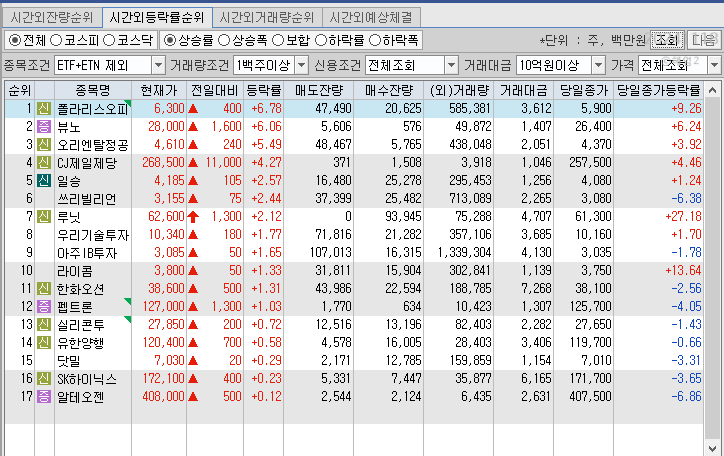Viewport: 724px width, 456px height.
Task: Click the green corner marker on 실리콘투
Action: tap(128, 319)
